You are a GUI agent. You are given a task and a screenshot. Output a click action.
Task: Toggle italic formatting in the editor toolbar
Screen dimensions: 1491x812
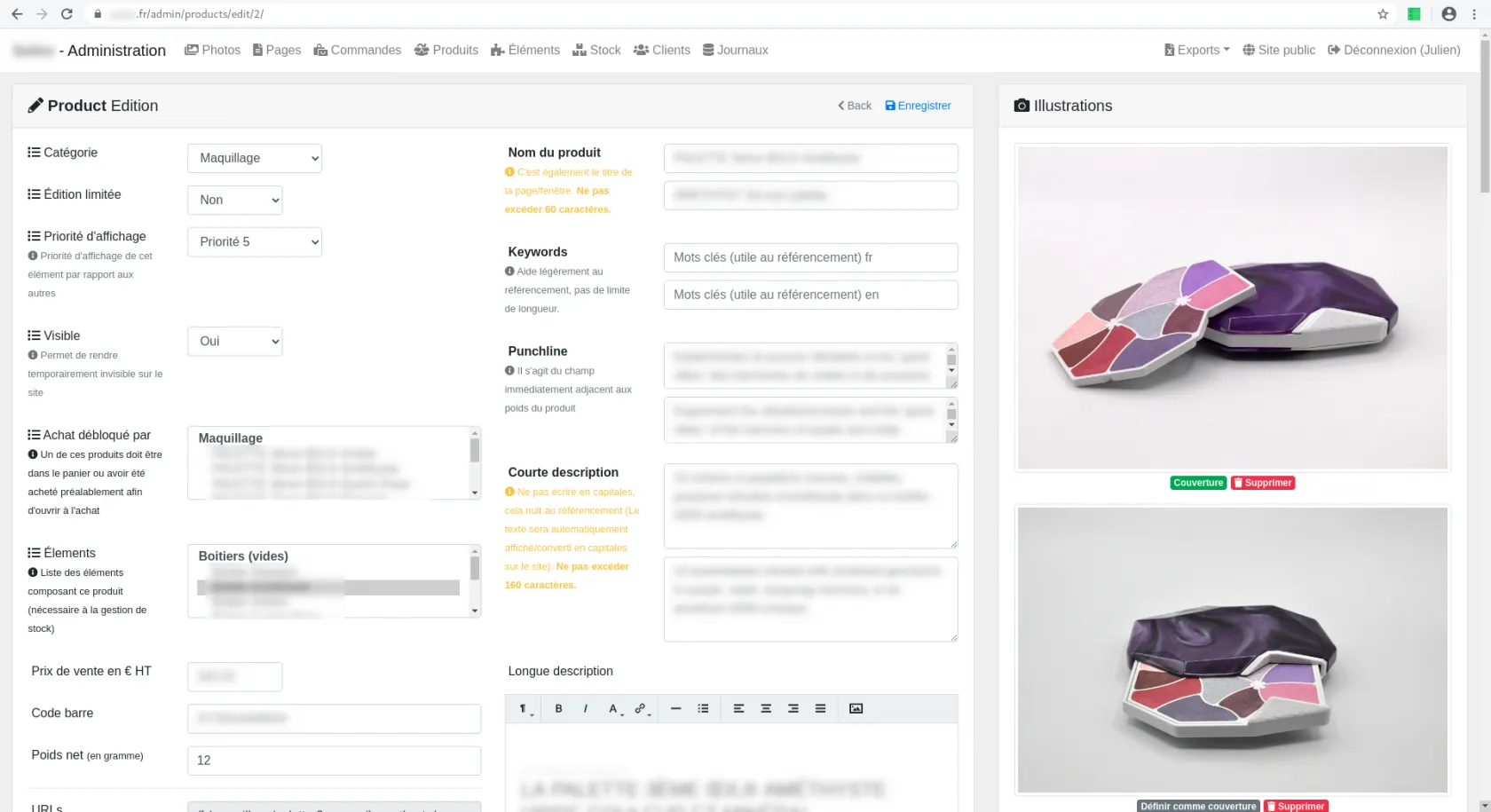pyautogui.click(x=585, y=708)
